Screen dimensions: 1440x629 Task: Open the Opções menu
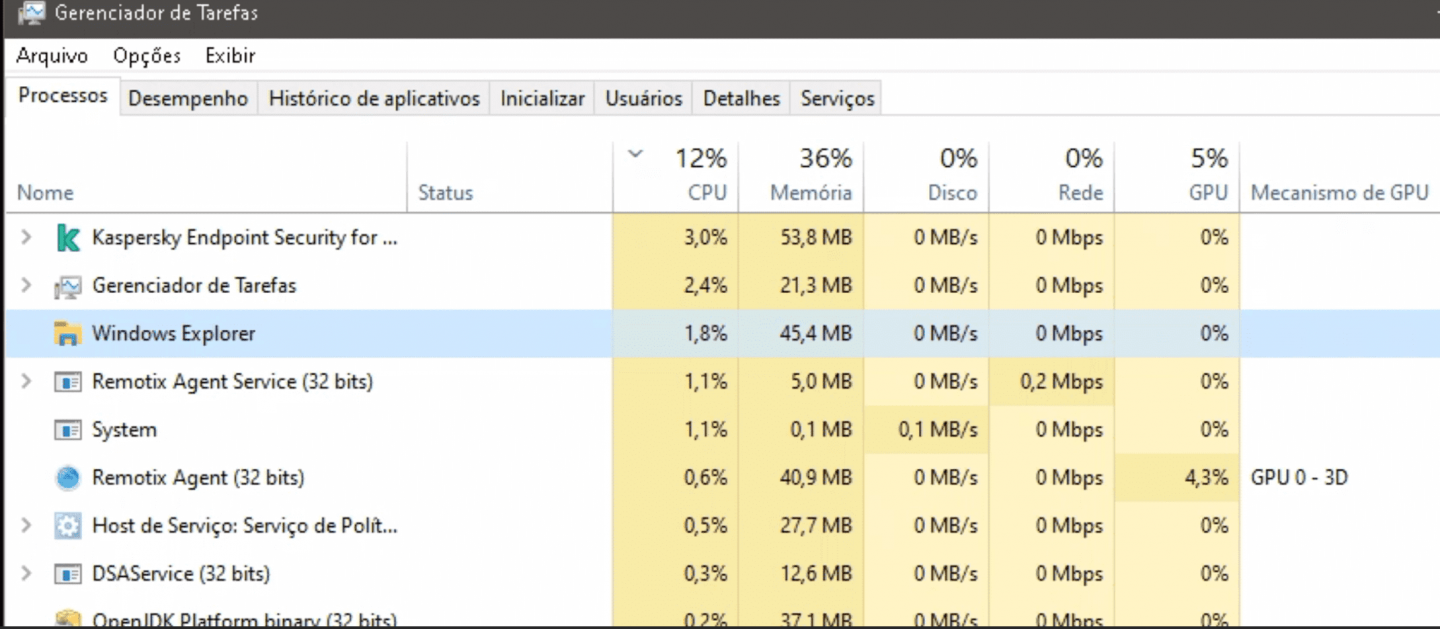pos(147,56)
